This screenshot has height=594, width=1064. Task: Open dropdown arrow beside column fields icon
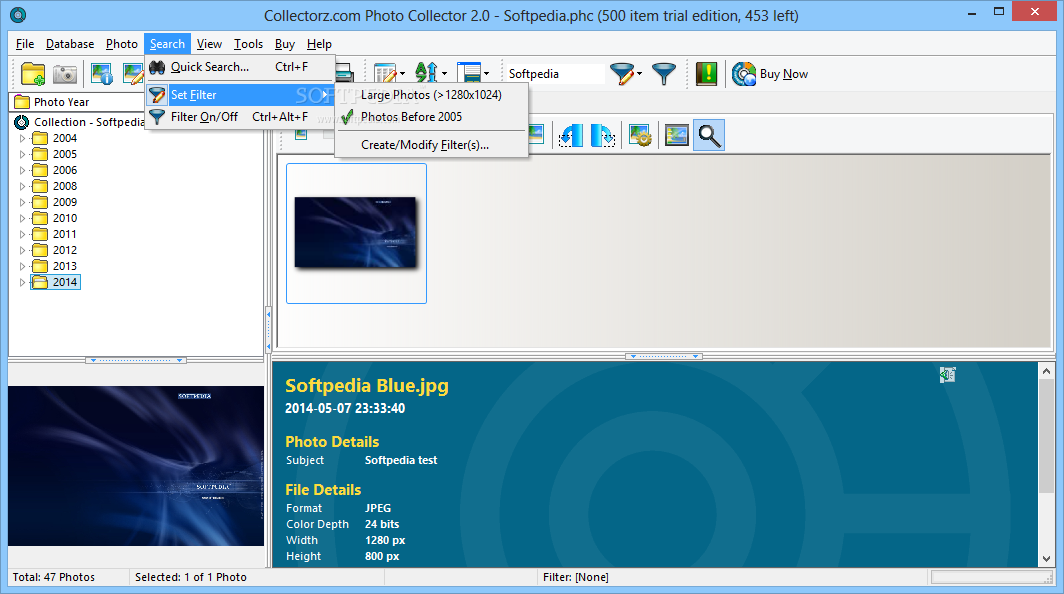tap(402, 73)
